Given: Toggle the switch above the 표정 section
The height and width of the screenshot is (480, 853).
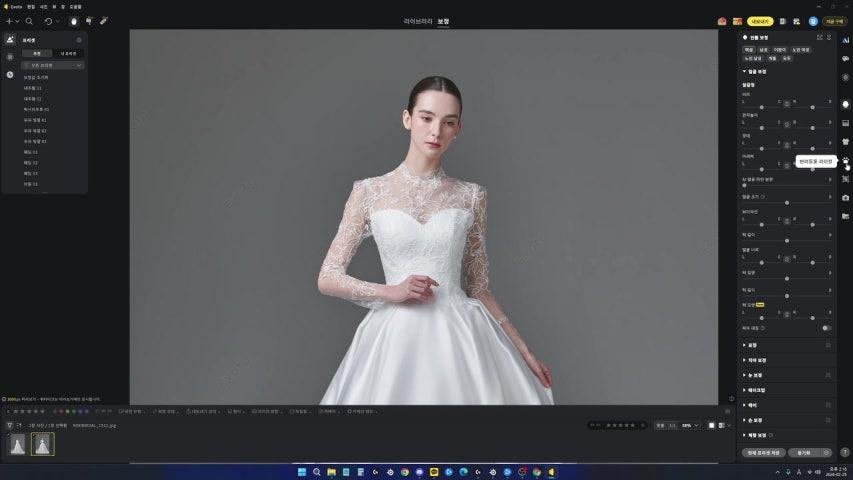Looking at the screenshot, I should (x=826, y=328).
